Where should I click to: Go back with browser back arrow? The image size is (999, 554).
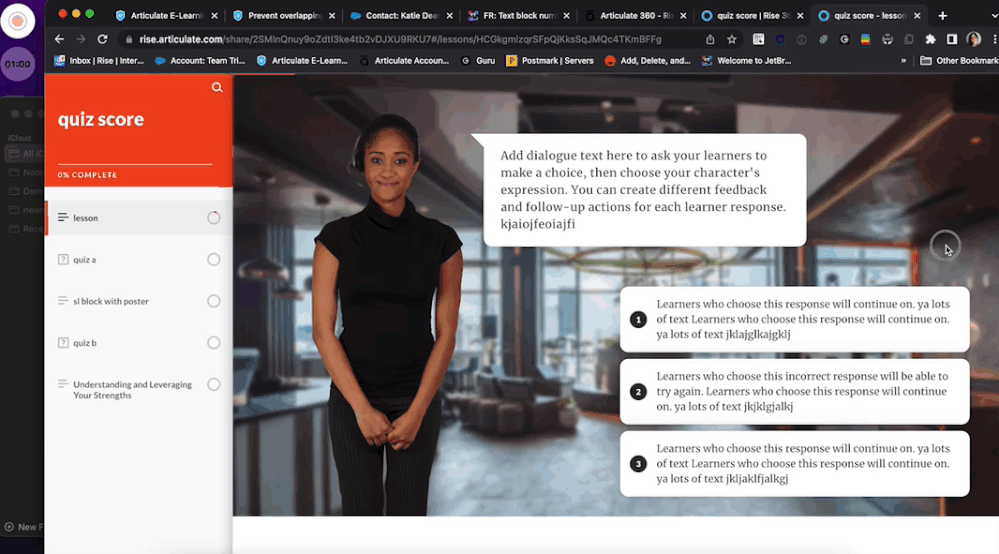[59, 39]
